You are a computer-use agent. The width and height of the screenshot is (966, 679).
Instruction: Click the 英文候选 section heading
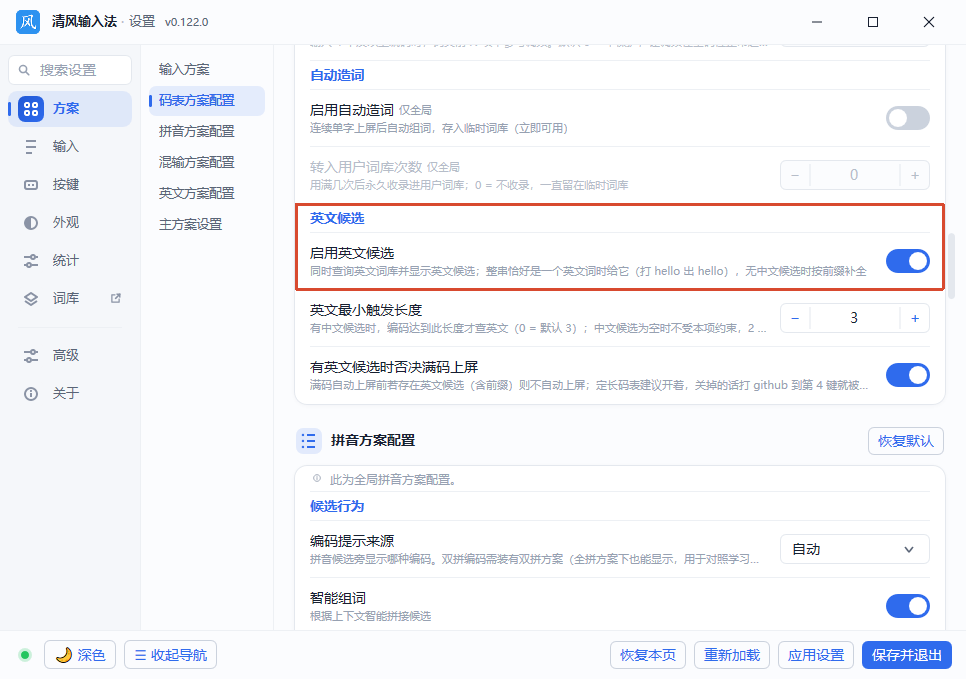(x=337, y=218)
